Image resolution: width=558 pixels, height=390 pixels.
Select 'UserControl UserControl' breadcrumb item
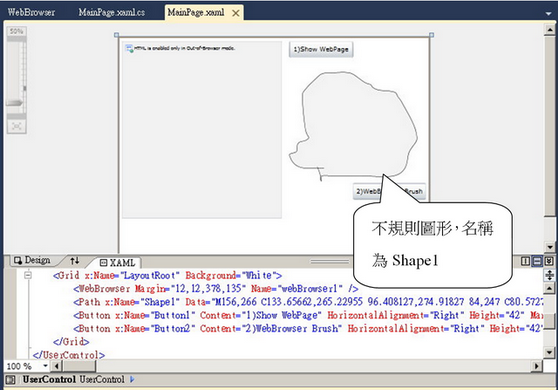click(74, 380)
